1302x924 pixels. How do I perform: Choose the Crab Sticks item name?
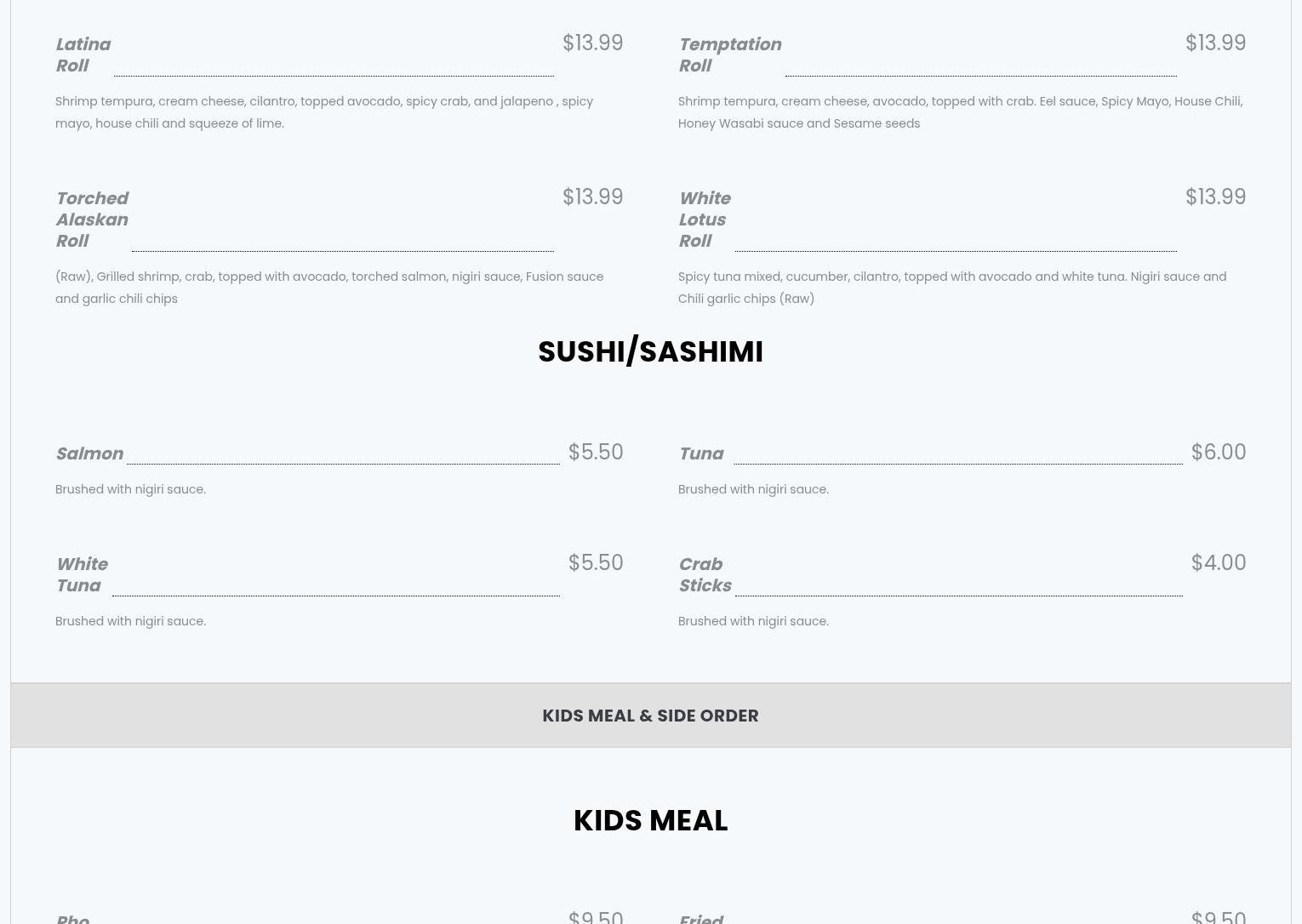(705, 574)
